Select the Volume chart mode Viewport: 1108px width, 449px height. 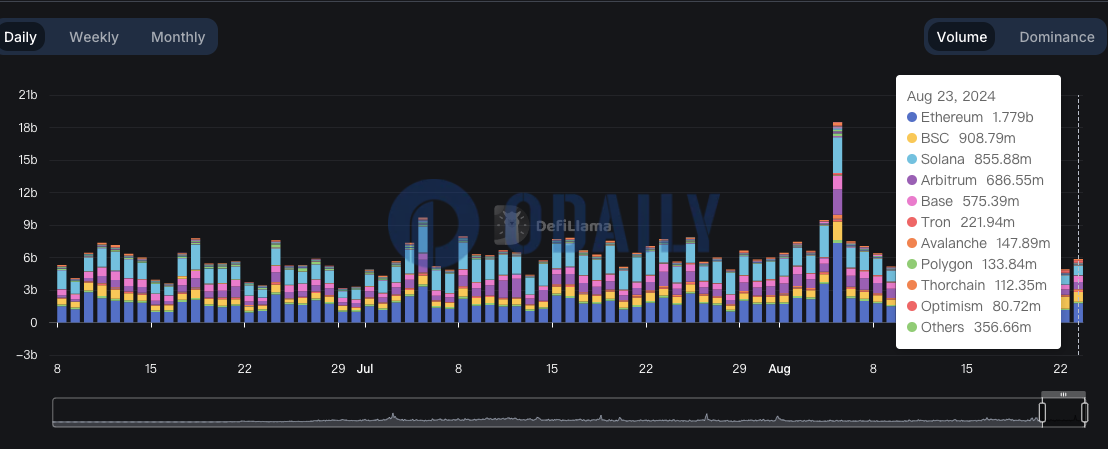pyautogui.click(x=962, y=37)
